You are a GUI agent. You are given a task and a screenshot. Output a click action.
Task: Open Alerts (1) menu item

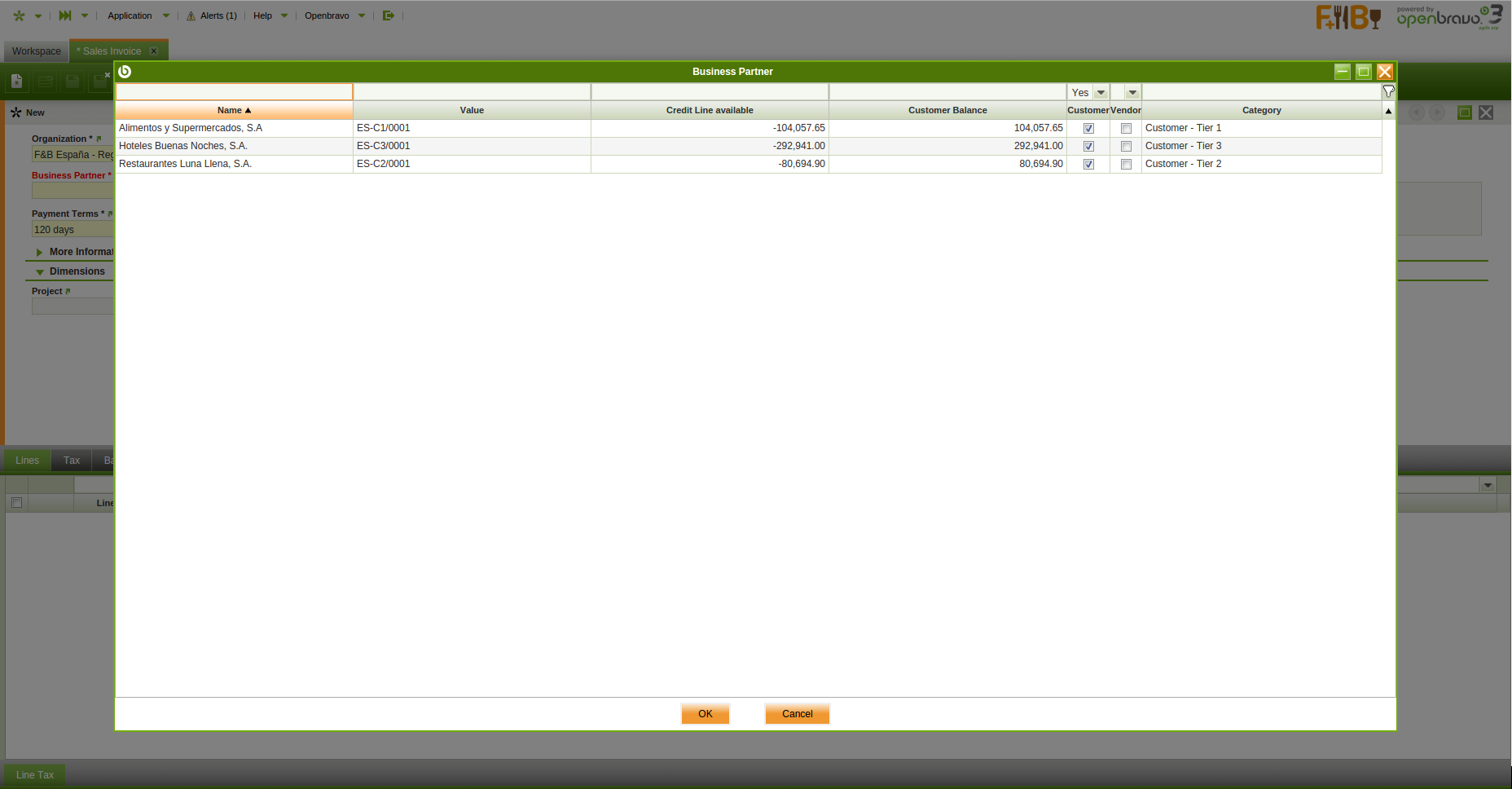click(218, 15)
